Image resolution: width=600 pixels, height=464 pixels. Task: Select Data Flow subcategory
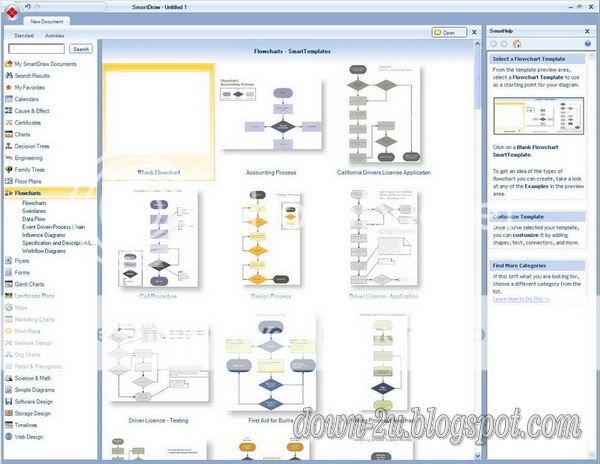[x=36, y=219]
